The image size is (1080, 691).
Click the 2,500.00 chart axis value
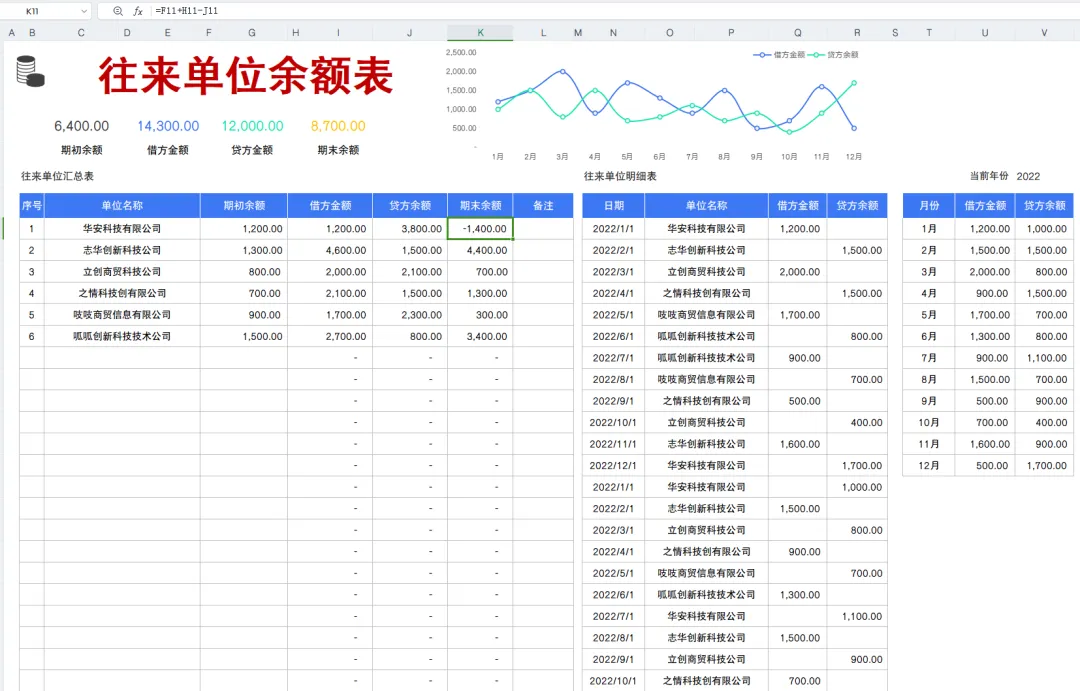pyautogui.click(x=461, y=52)
